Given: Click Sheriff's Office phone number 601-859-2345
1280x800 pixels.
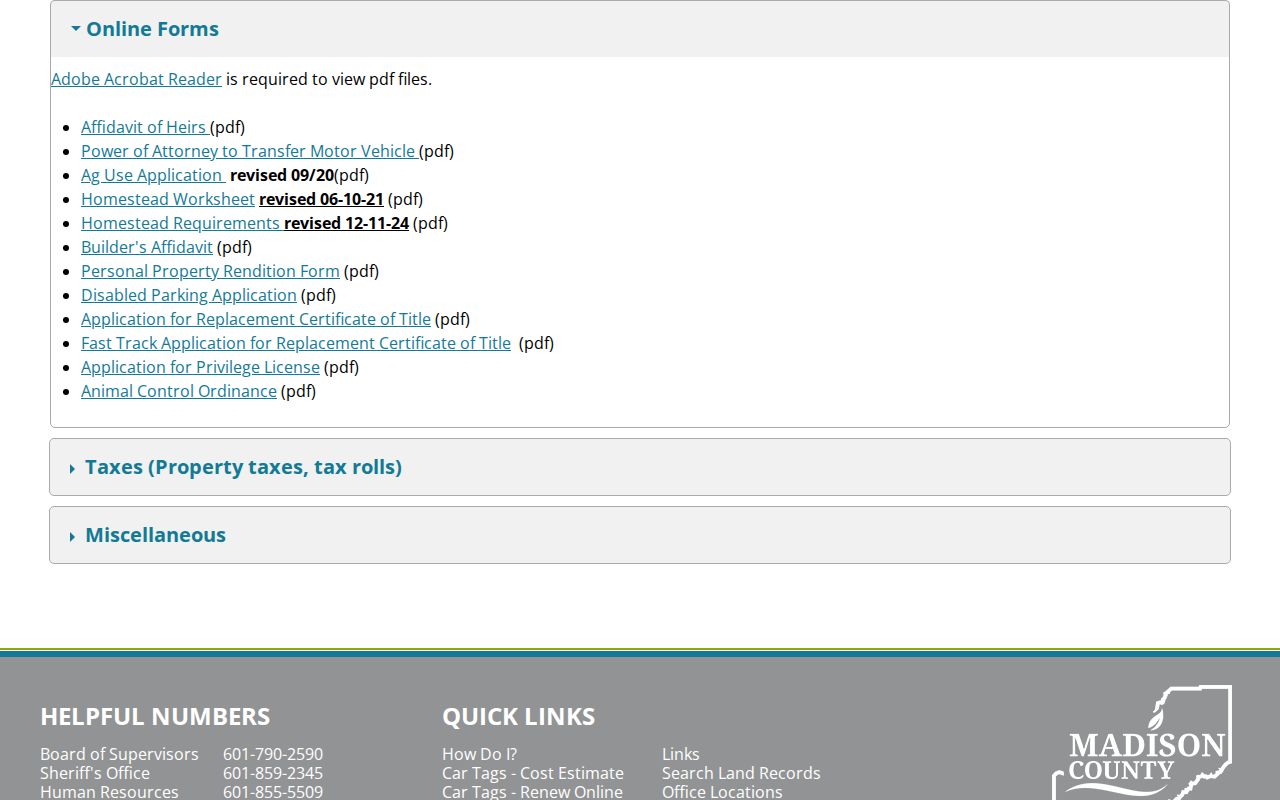Looking at the screenshot, I should 273,773.
